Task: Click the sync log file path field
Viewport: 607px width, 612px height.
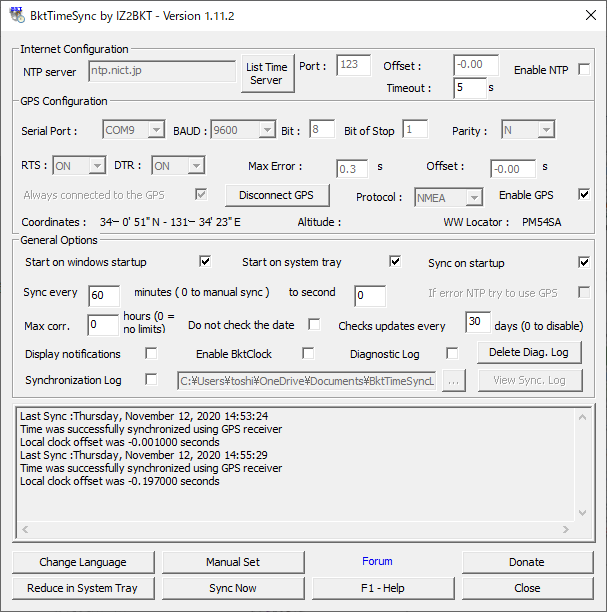Action: click(x=306, y=381)
